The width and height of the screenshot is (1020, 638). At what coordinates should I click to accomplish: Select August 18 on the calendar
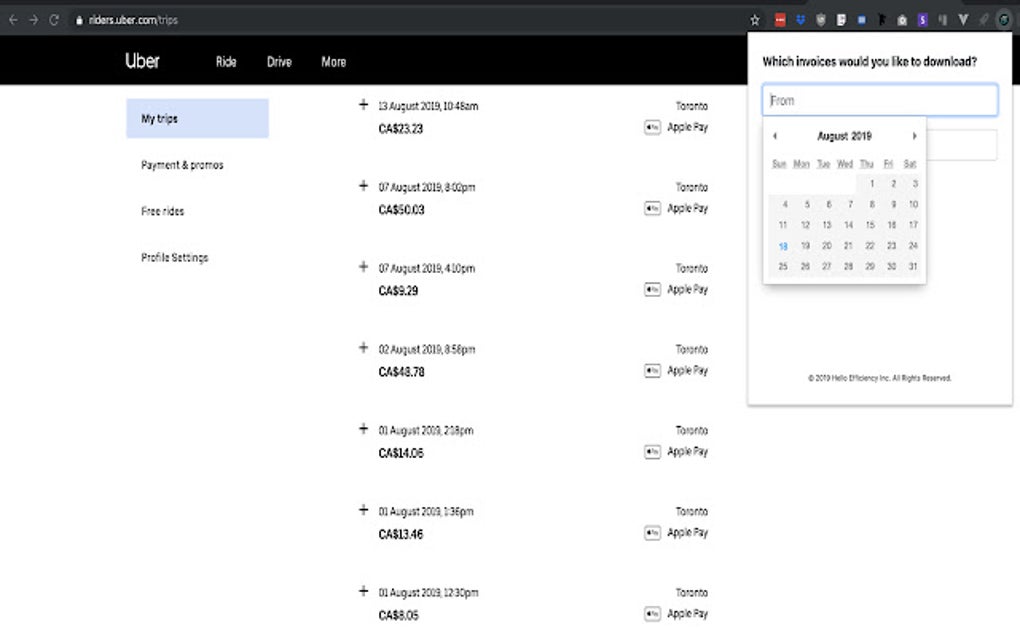click(x=783, y=245)
